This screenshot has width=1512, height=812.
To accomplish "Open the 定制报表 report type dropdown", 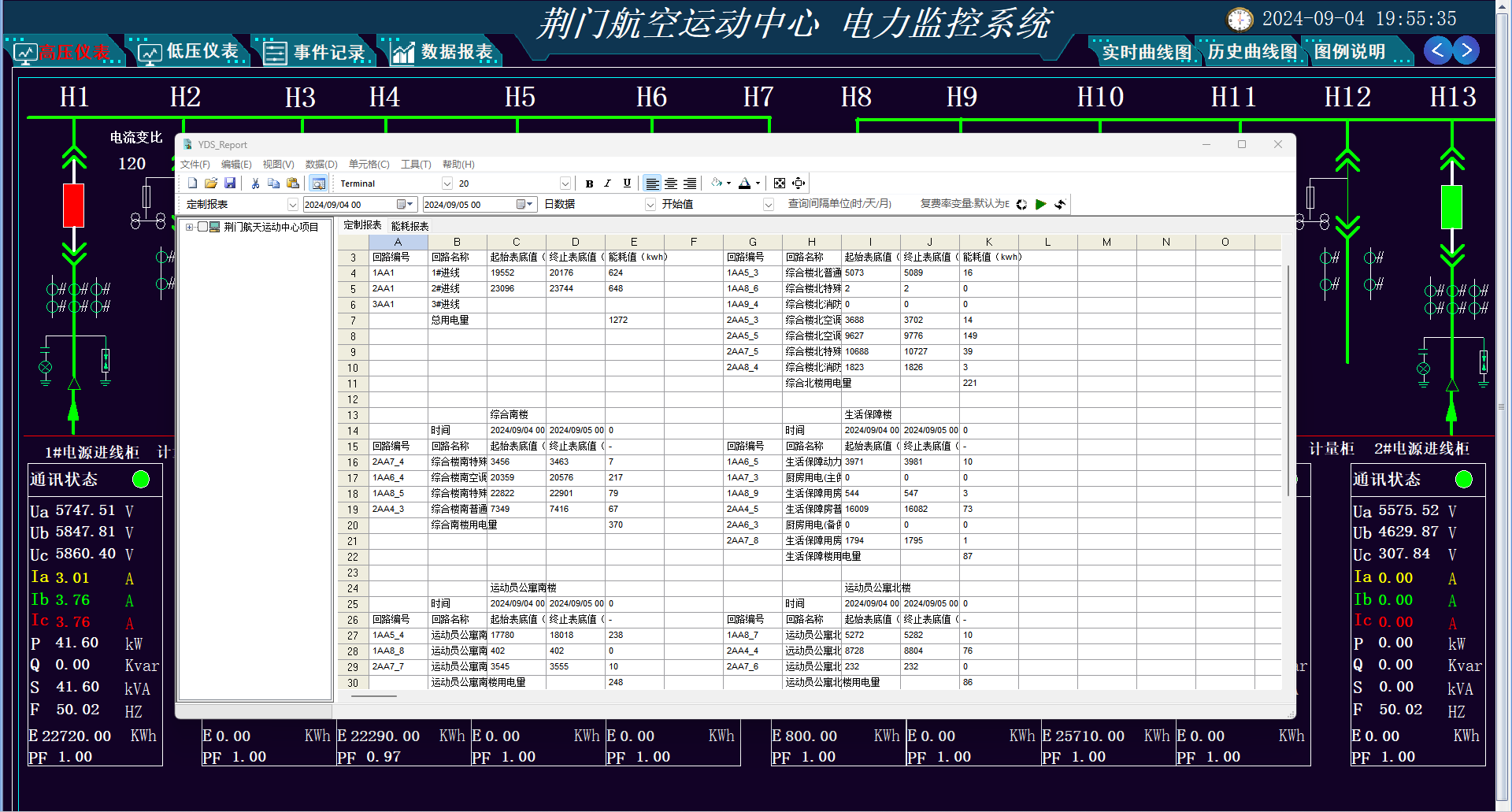I will point(293,205).
